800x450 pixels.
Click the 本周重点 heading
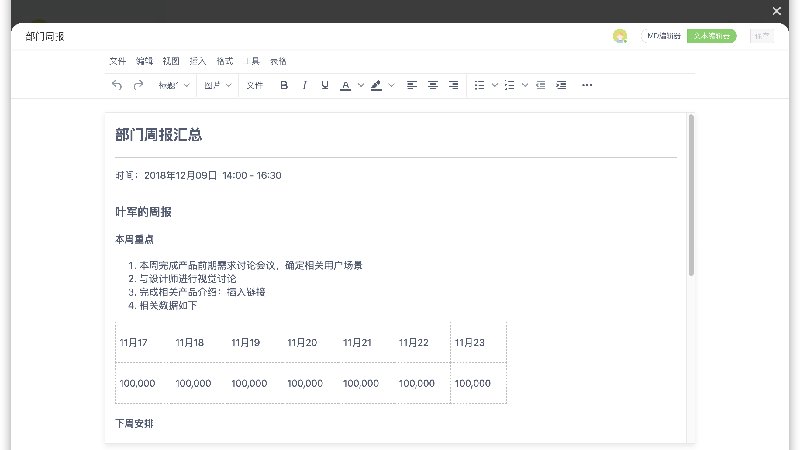[134, 239]
